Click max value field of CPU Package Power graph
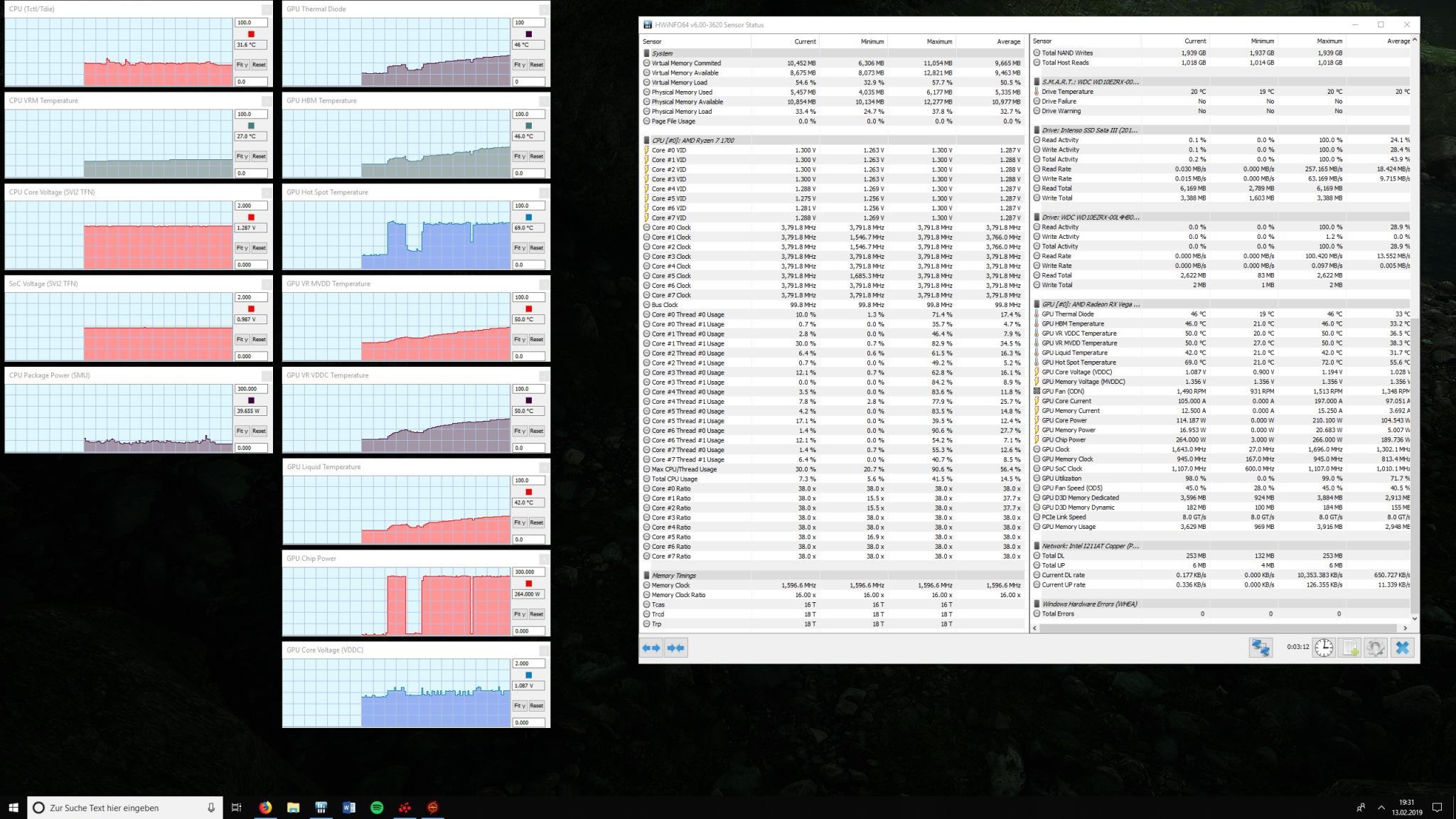The width and height of the screenshot is (1456, 819). [251, 389]
